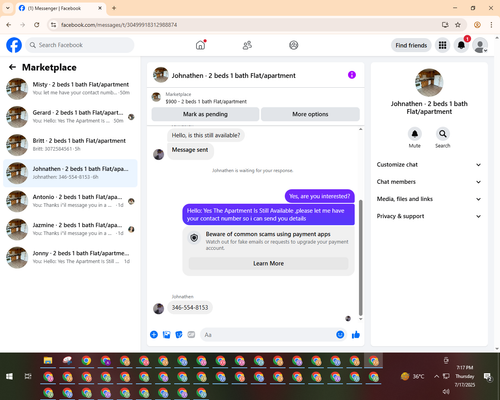Open install app icon in address bar
500x400 pixels.
click(x=445, y=25)
